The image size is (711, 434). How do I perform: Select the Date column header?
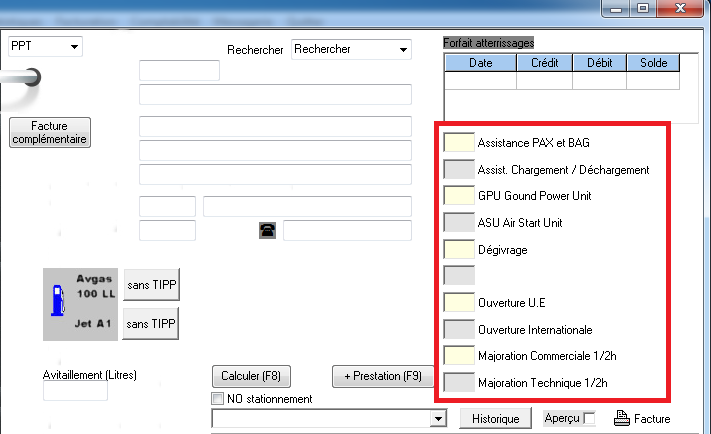click(480, 63)
